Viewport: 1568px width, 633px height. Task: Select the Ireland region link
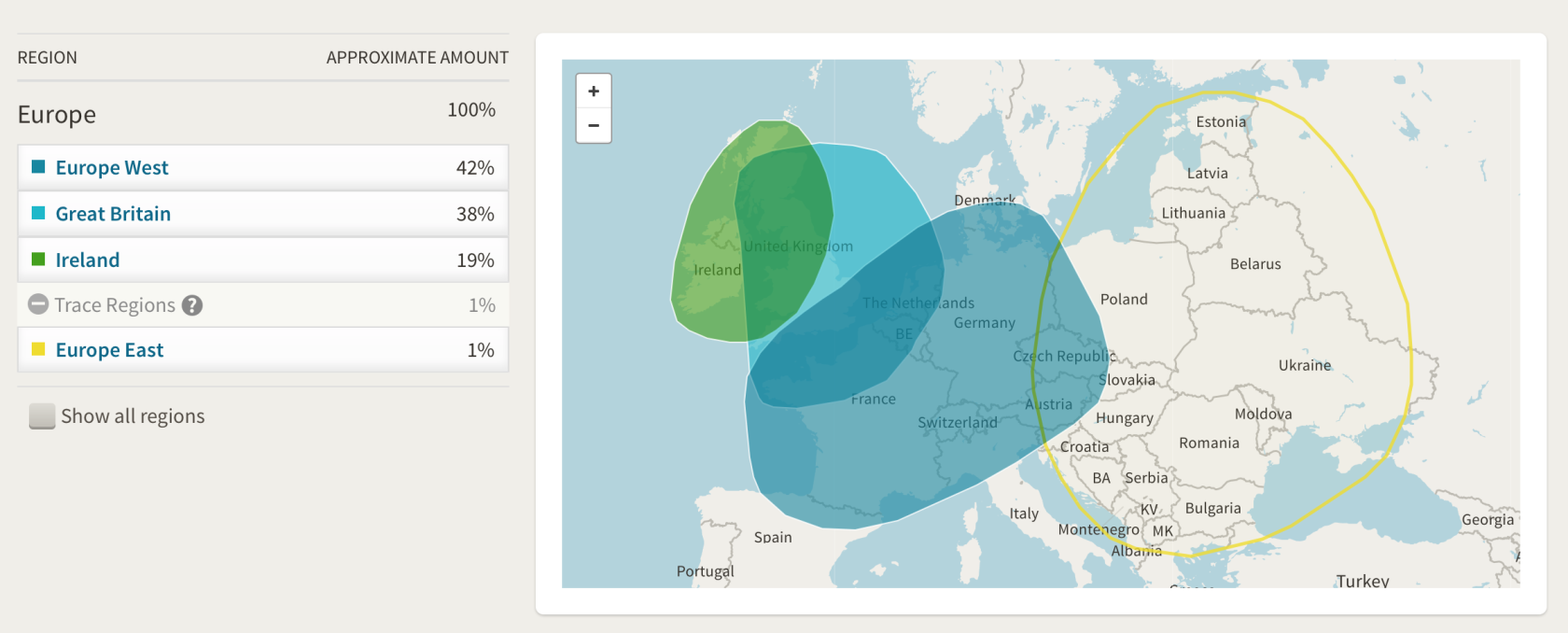(x=88, y=260)
